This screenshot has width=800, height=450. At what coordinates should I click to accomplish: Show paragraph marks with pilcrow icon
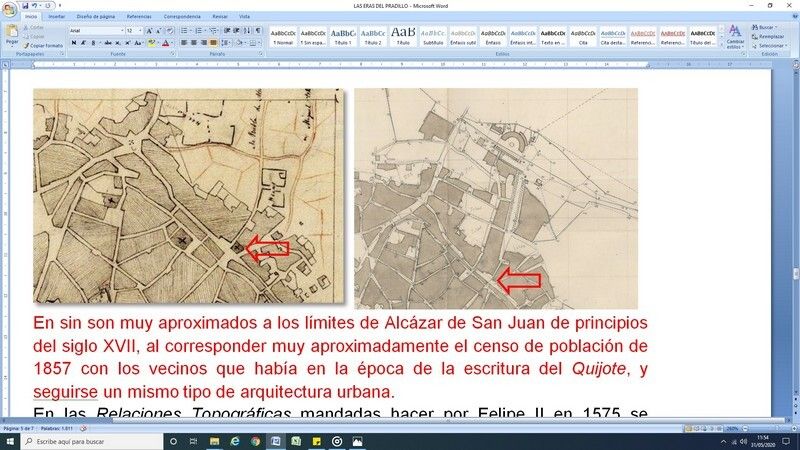tap(259, 31)
